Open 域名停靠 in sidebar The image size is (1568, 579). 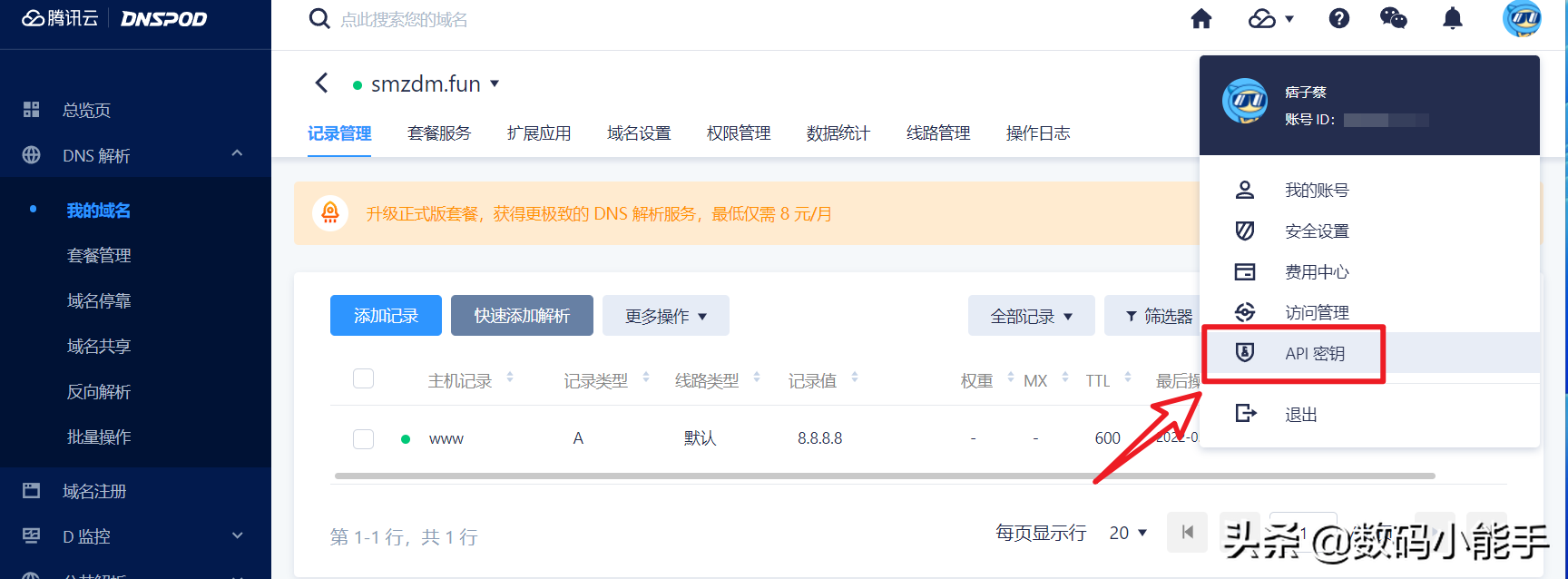pyautogui.click(x=99, y=301)
